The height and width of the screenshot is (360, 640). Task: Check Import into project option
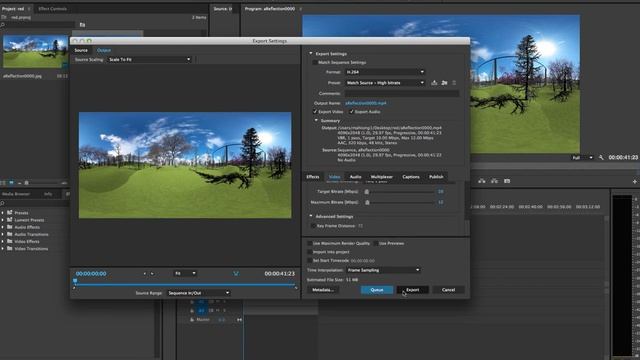tap(309, 252)
